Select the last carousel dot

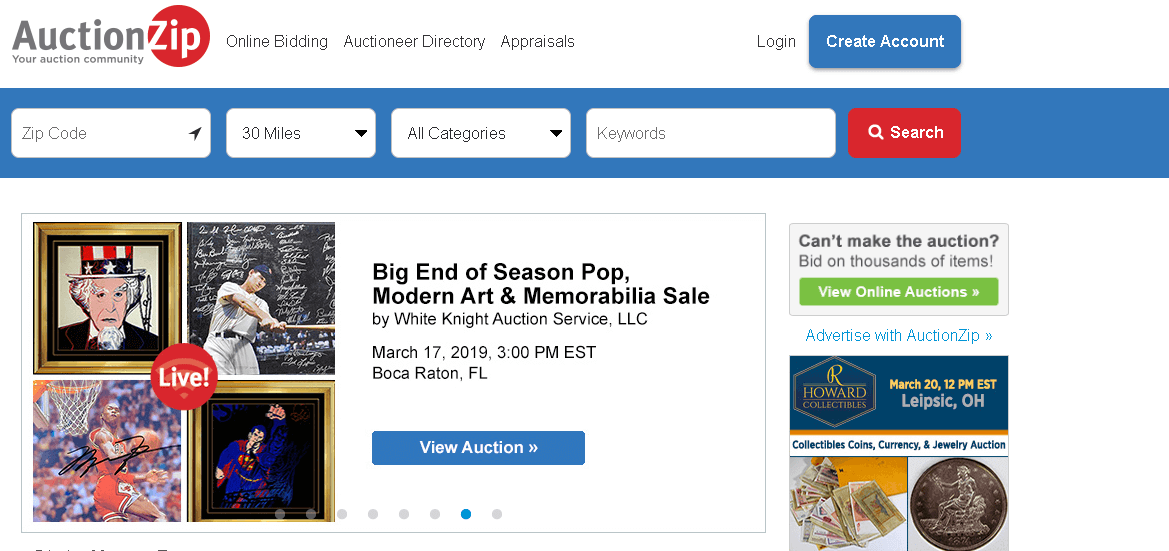(x=497, y=514)
